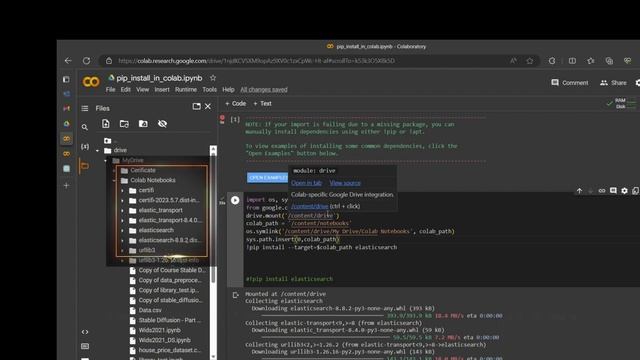Open Files pane in new window icon

click(196, 107)
